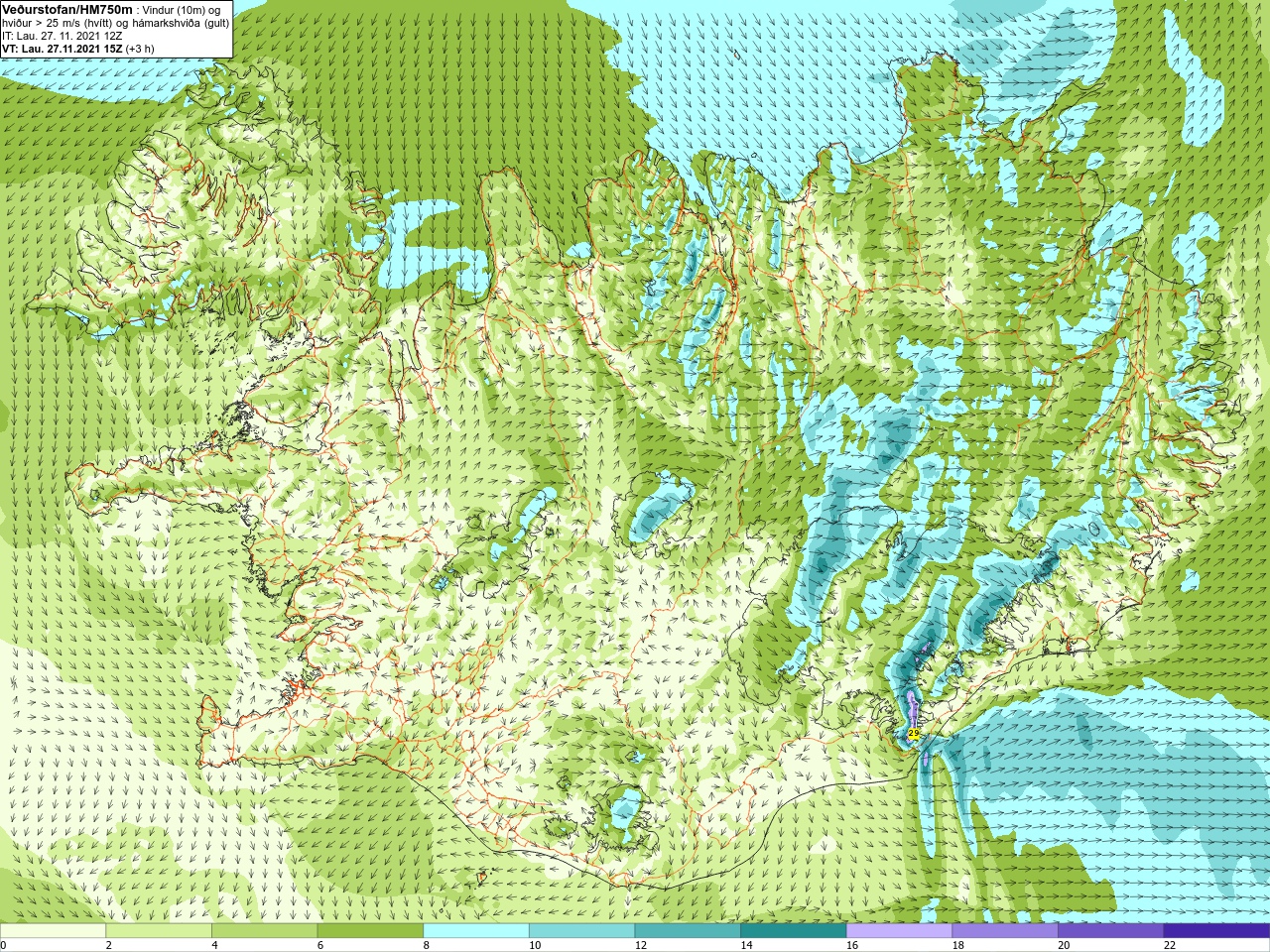Click the legend scale label '0'
Viewport: 1270px width, 952px height.
tap(4, 945)
